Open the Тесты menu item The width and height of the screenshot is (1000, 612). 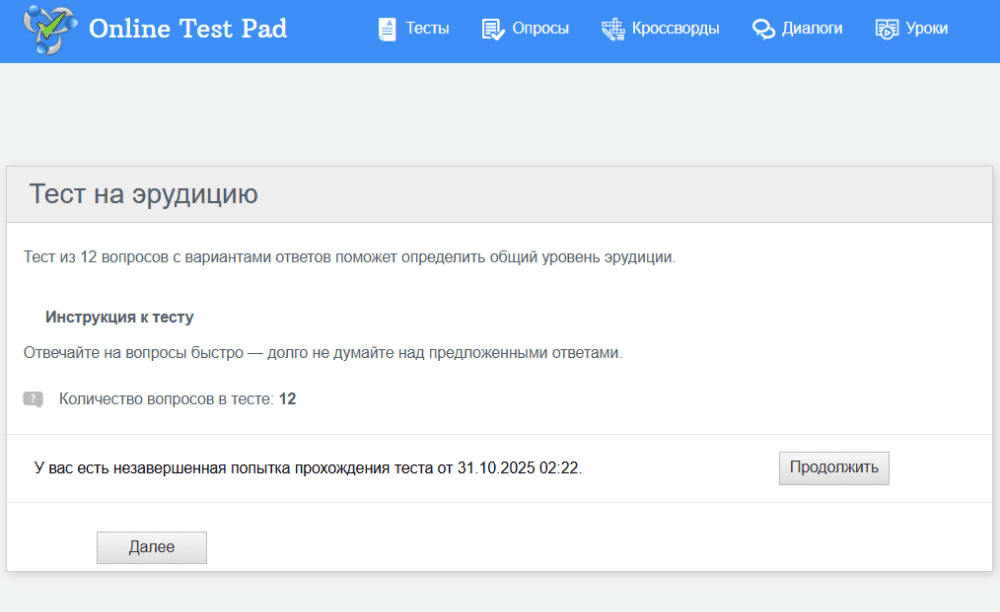point(427,29)
